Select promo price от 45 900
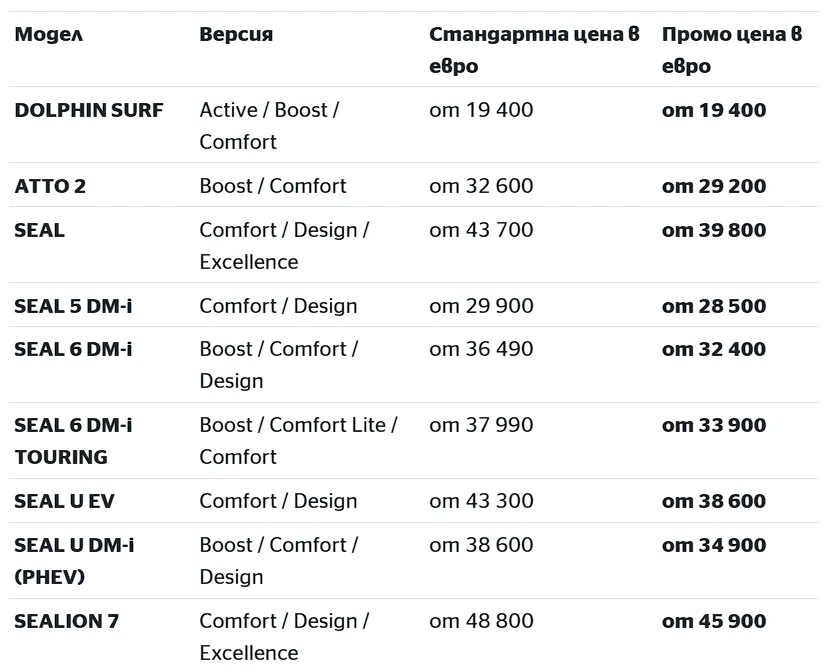 pyautogui.click(x=714, y=621)
